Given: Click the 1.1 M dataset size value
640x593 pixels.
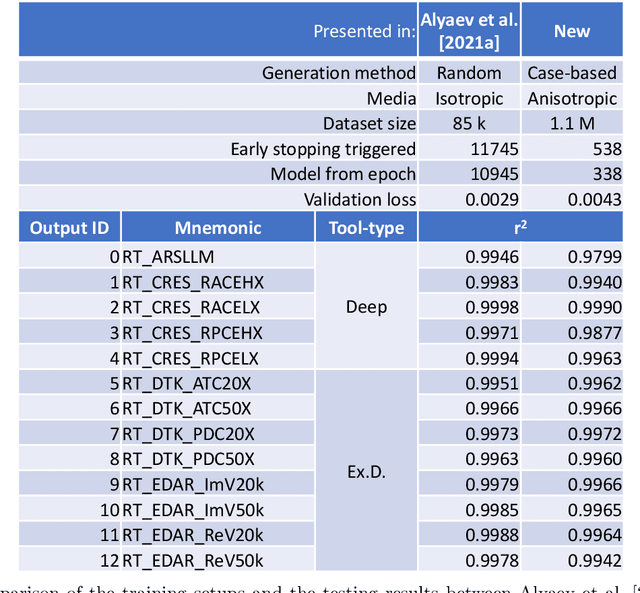Looking at the screenshot, I should click(572, 123).
